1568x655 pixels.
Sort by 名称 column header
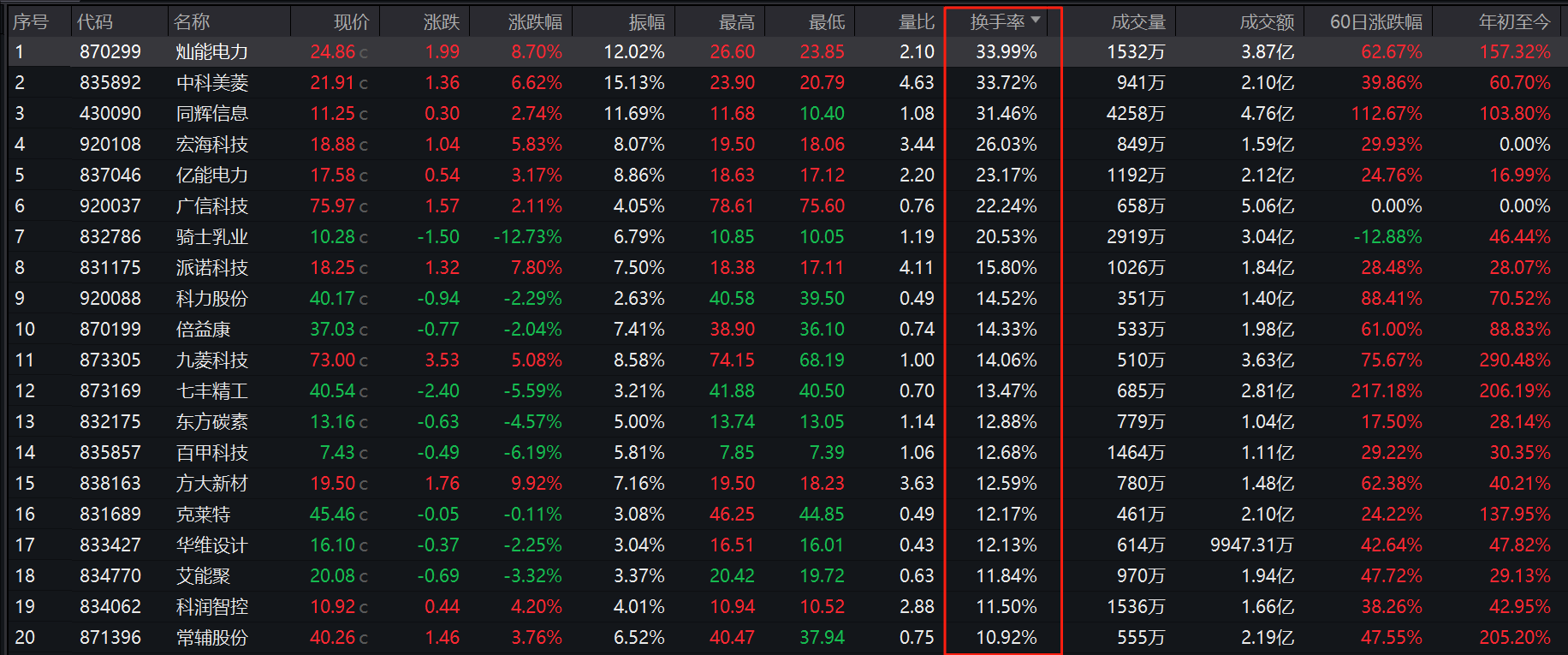[x=192, y=22]
